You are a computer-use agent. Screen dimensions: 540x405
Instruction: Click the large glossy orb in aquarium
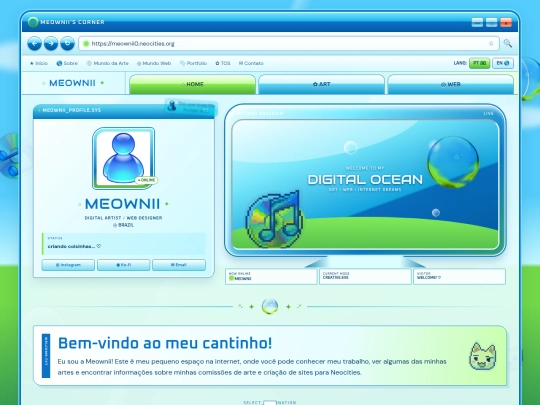[453, 162]
